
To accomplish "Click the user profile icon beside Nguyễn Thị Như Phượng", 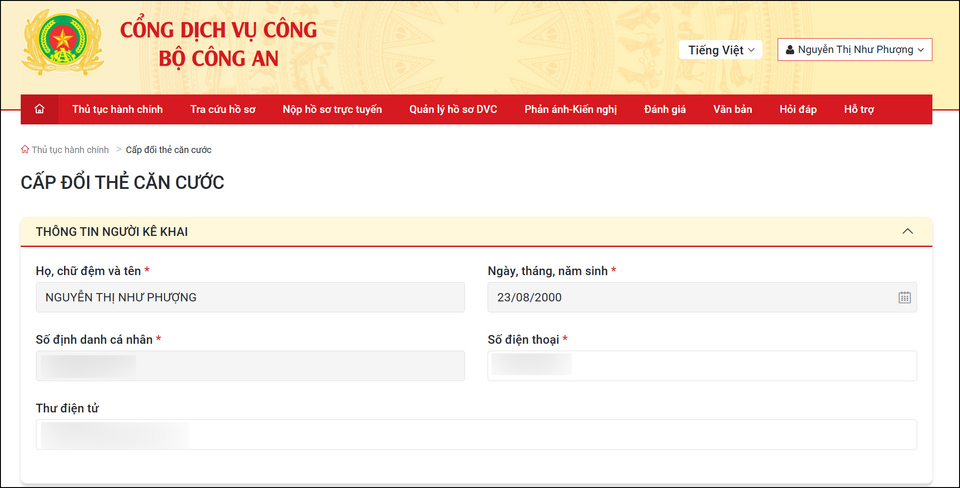I will pyautogui.click(x=790, y=50).
